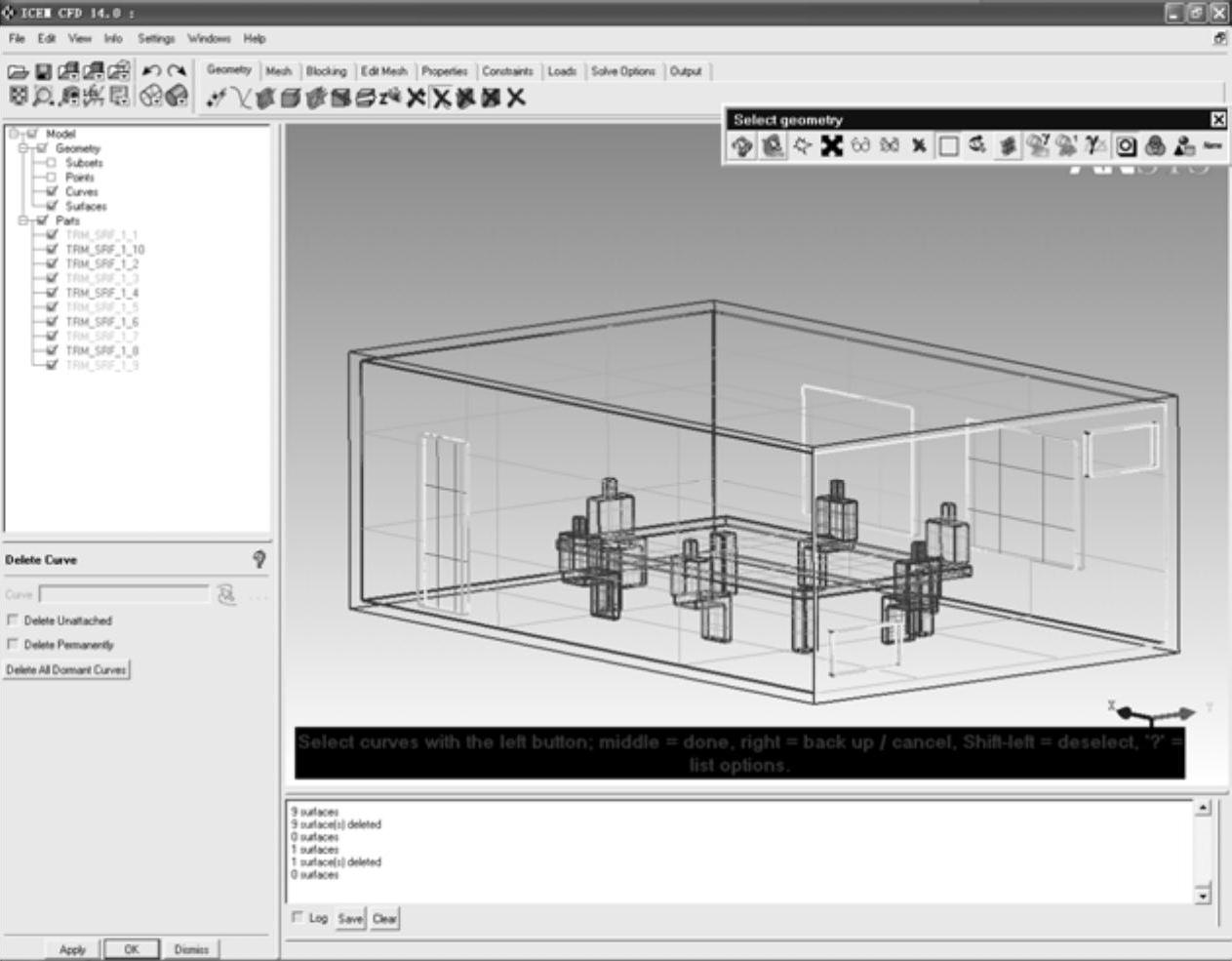Click the help icon beside Delete Curve

coord(258,559)
